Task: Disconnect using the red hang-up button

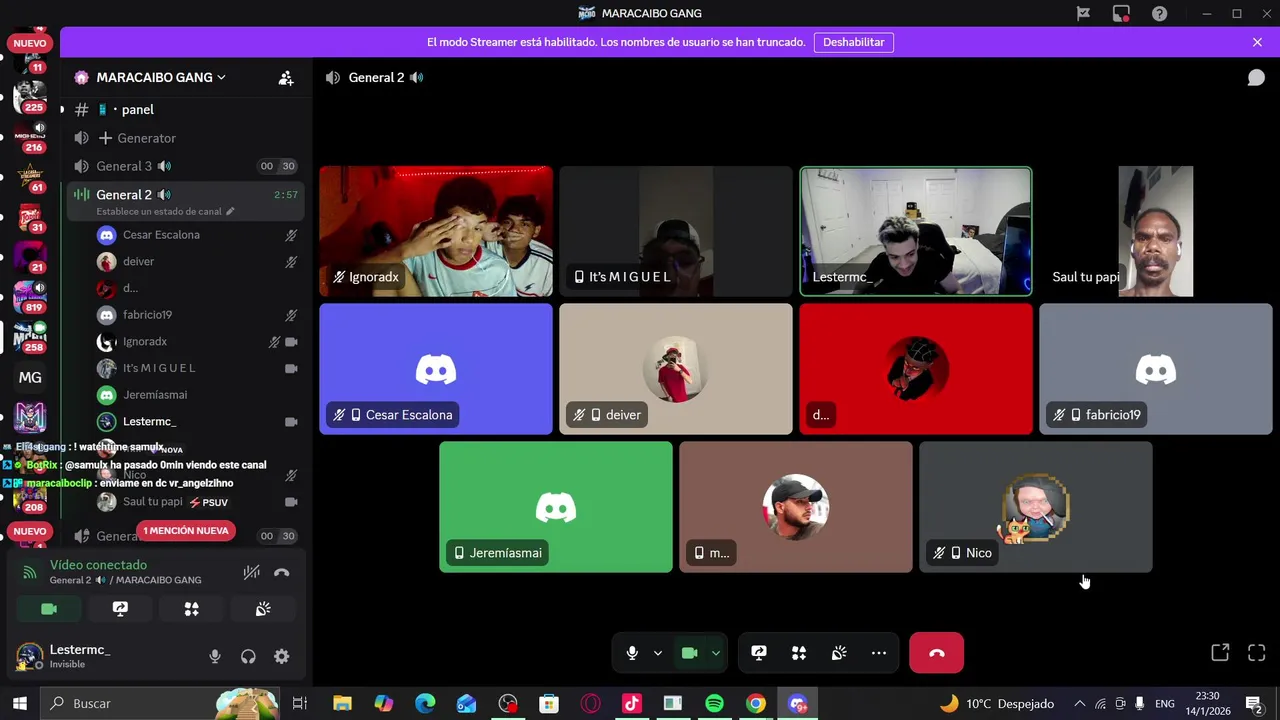Action: click(936, 653)
